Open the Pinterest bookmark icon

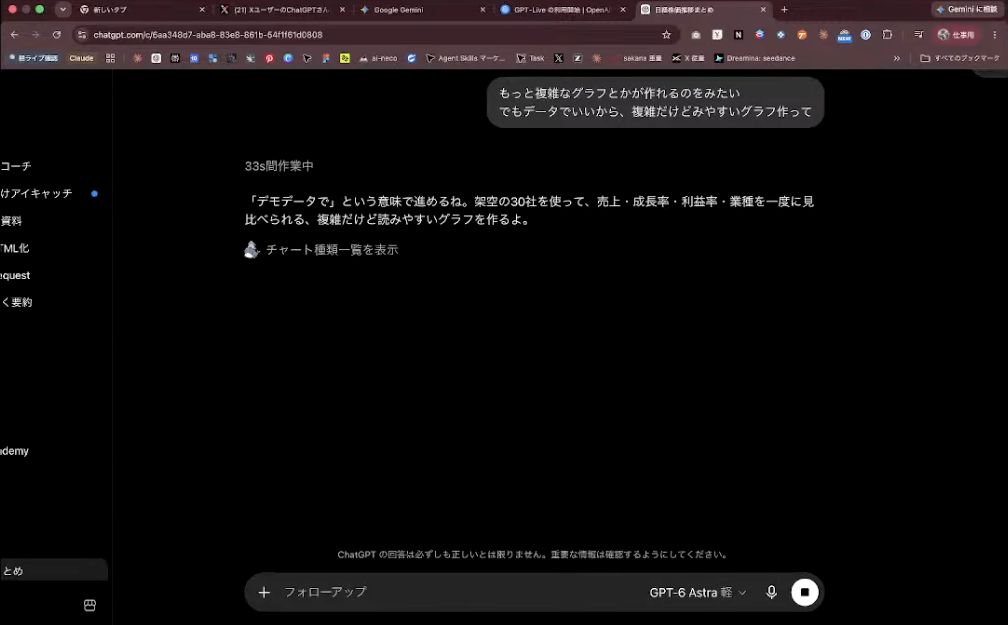pyautogui.click(x=269, y=58)
